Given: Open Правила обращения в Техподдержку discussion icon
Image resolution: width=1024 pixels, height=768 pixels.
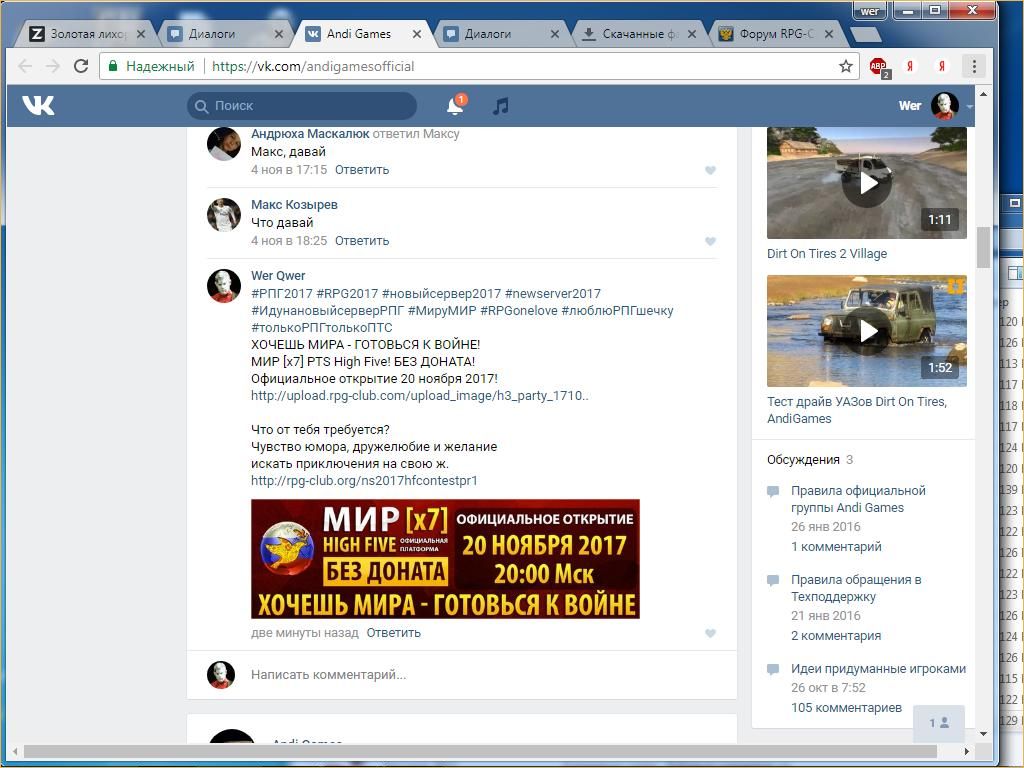Looking at the screenshot, I should point(773,580).
